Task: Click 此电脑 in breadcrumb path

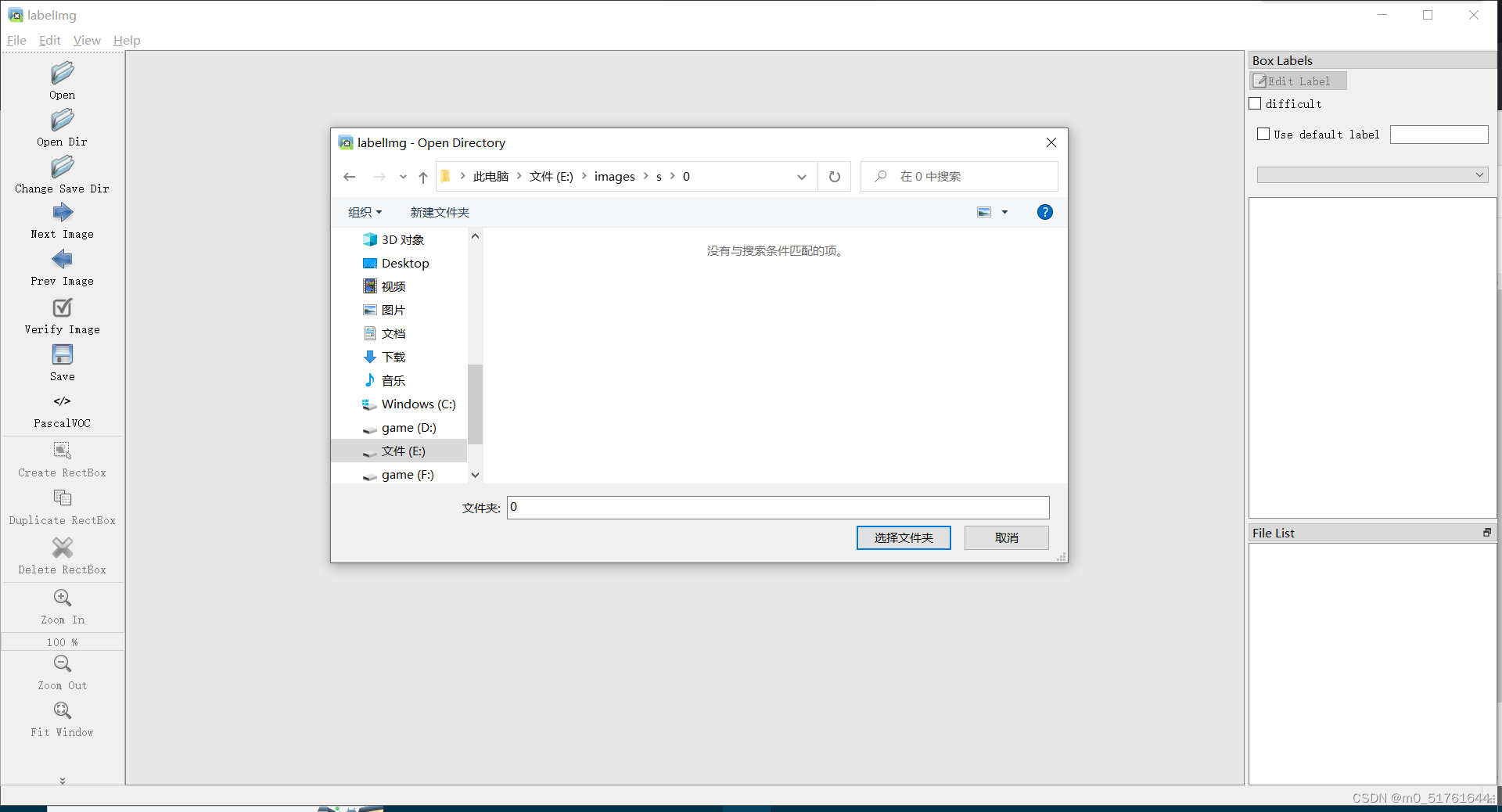Action: pos(490,177)
